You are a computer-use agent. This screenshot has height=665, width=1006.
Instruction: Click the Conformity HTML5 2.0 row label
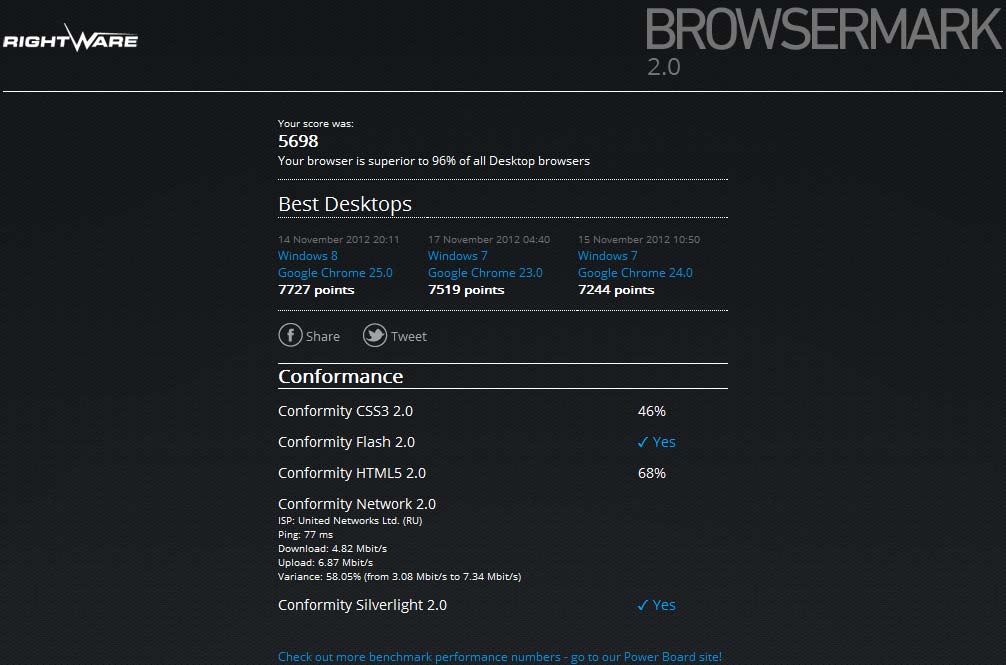point(352,473)
